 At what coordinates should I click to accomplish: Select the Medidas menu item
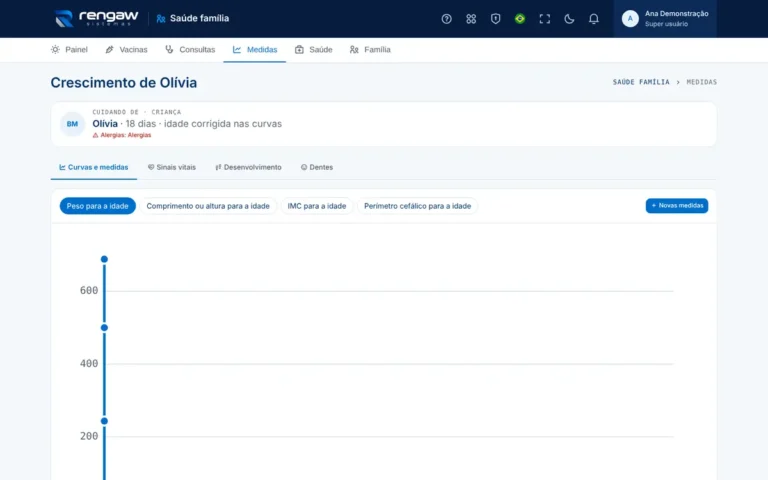pos(255,49)
